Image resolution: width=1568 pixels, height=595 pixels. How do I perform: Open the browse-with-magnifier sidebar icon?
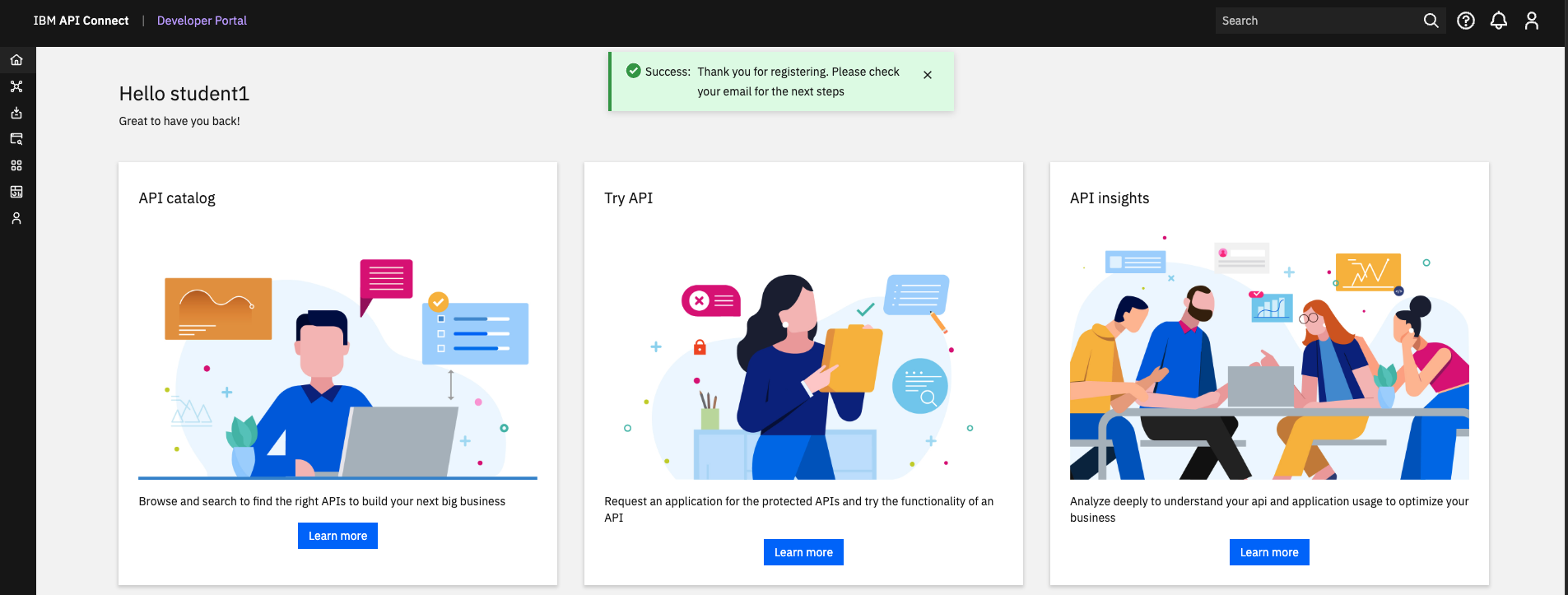16,139
